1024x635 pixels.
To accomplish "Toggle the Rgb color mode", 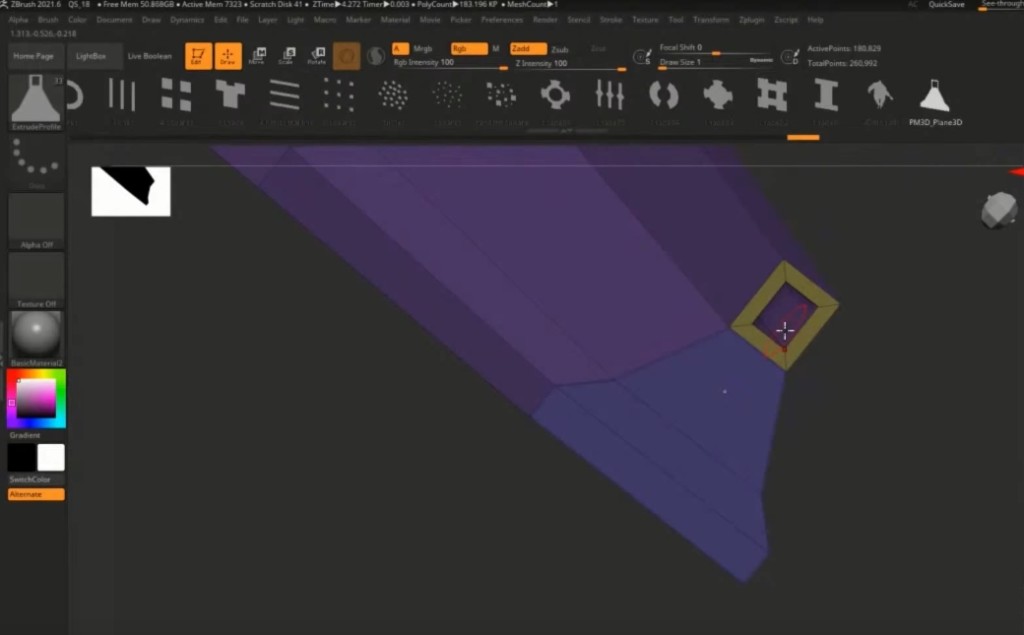I will coord(468,49).
